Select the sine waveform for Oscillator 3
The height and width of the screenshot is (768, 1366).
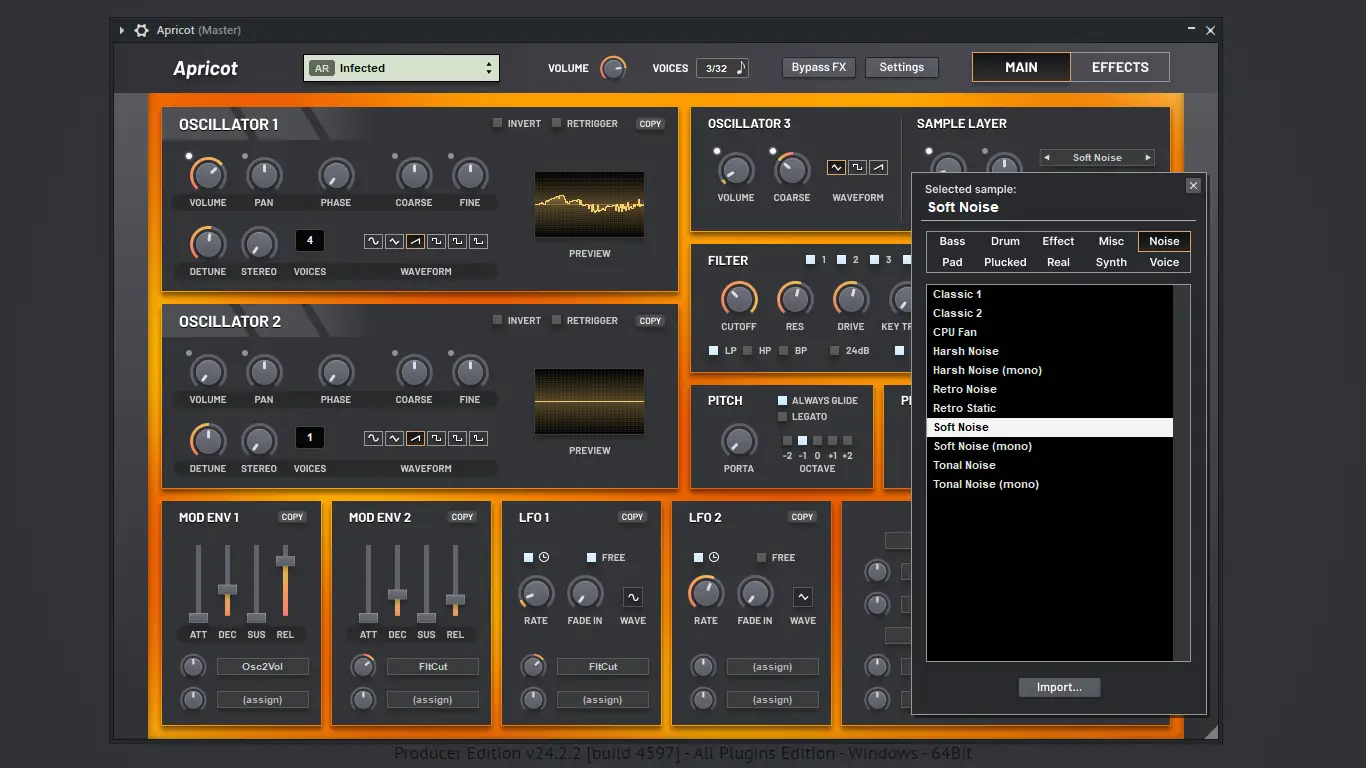click(837, 167)
